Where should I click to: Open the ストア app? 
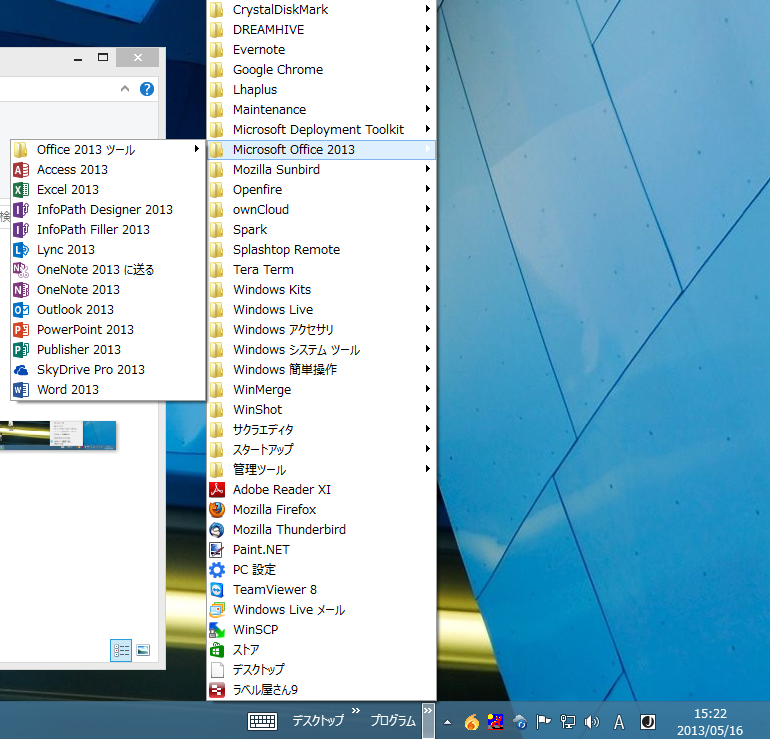322,650
